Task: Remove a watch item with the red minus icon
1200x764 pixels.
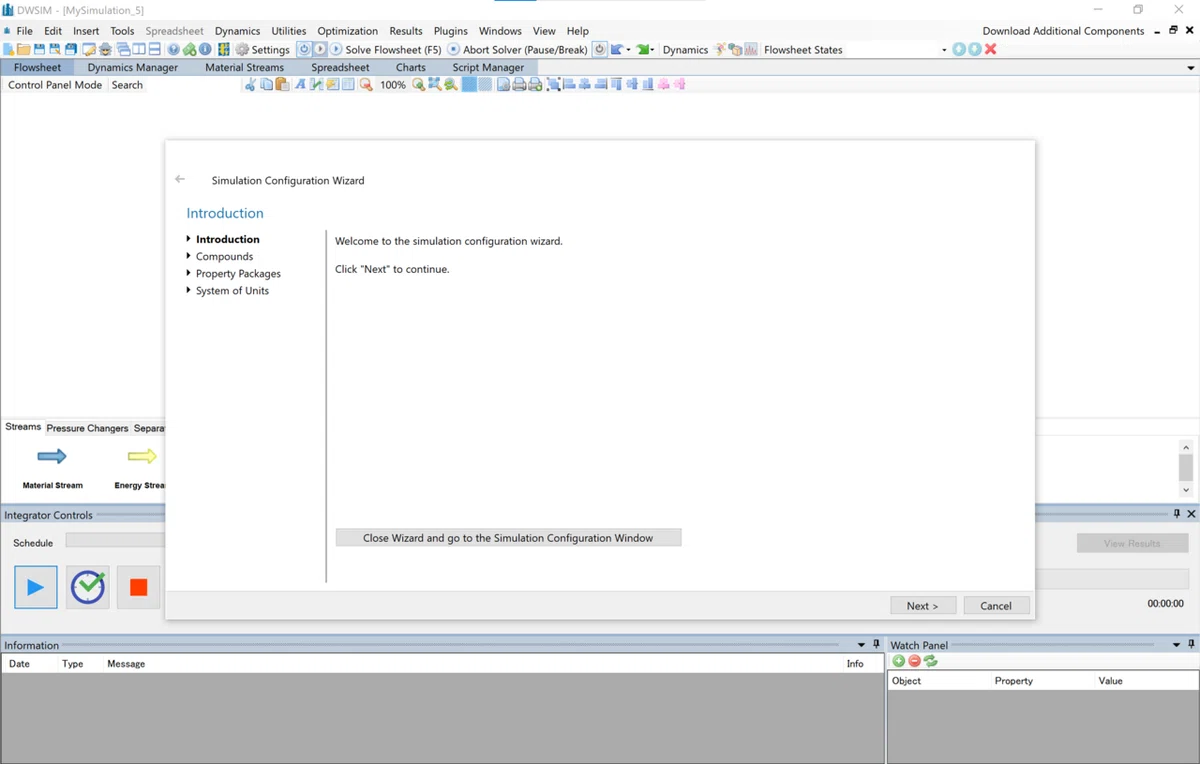Action: point(914,661)
